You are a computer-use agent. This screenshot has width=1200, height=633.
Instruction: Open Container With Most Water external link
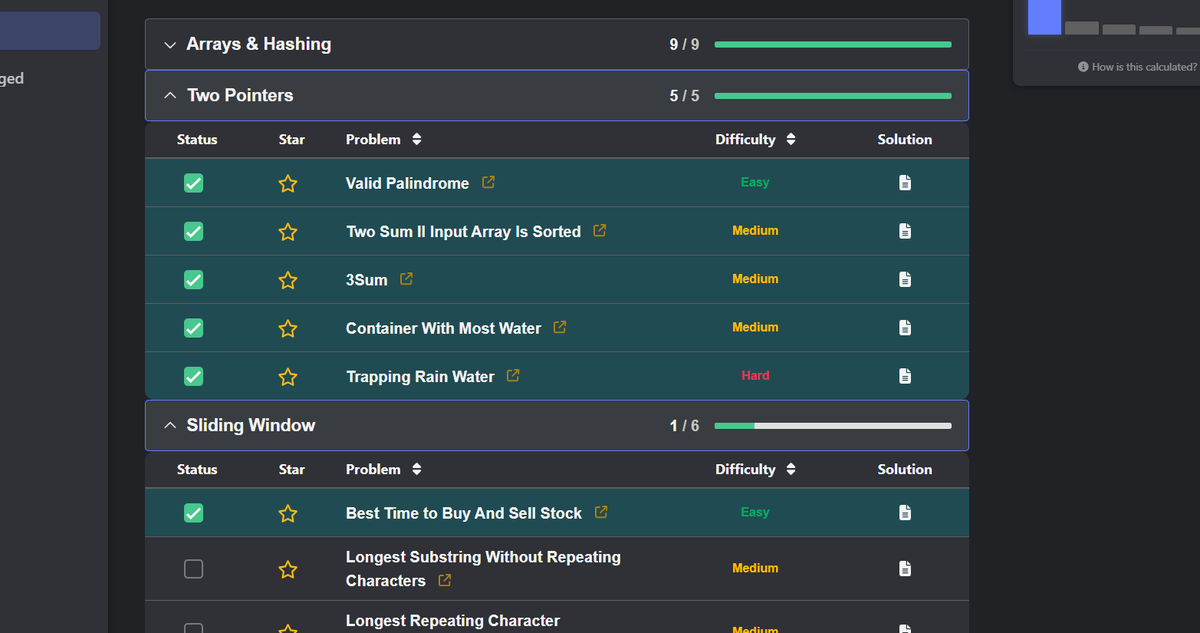pyautogui.click(x=560, y=327)
